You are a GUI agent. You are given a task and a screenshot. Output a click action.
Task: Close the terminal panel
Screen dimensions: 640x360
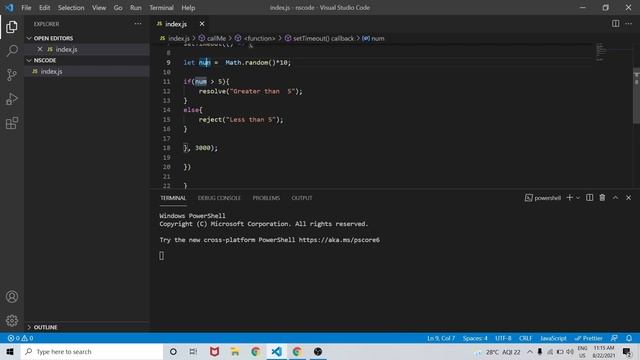click(x=629, y=198)
